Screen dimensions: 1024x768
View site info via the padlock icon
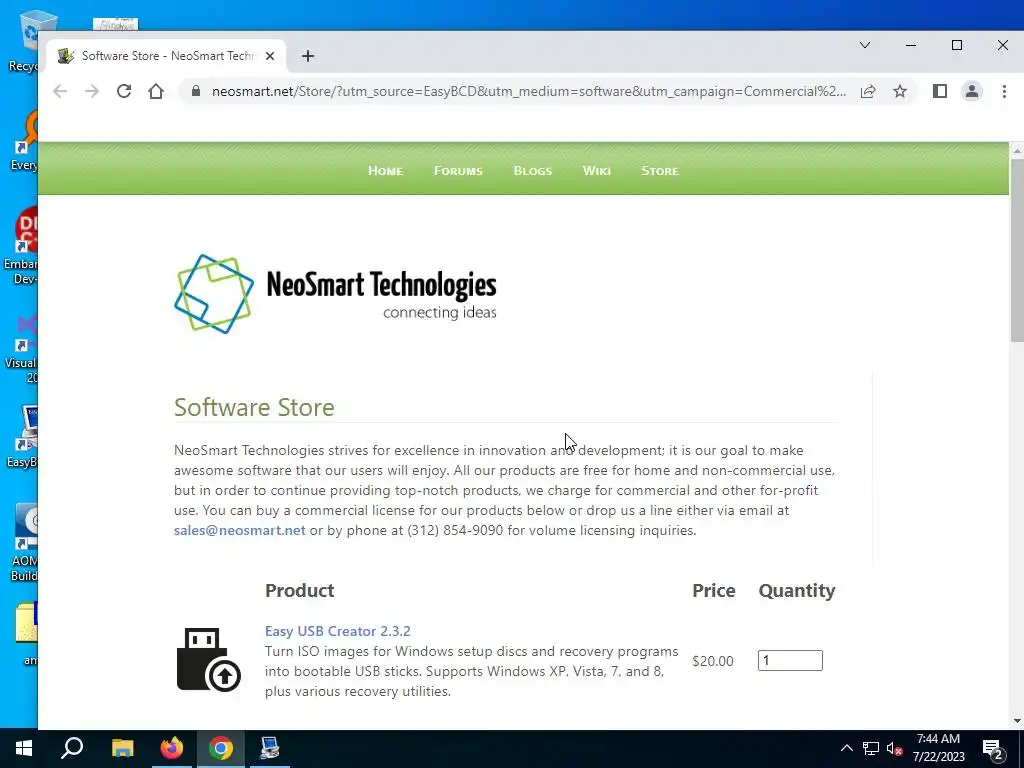click(x=195, y=91)
